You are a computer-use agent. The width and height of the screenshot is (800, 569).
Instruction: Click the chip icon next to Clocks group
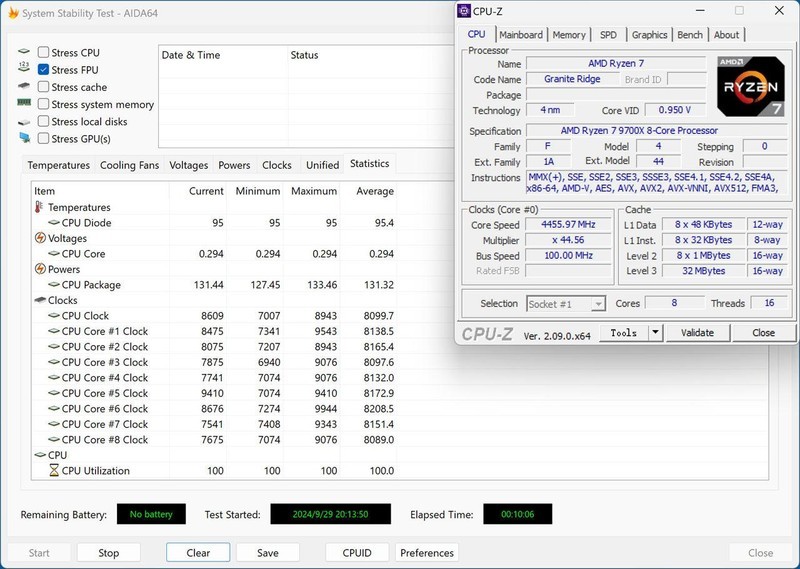[40, 300]
